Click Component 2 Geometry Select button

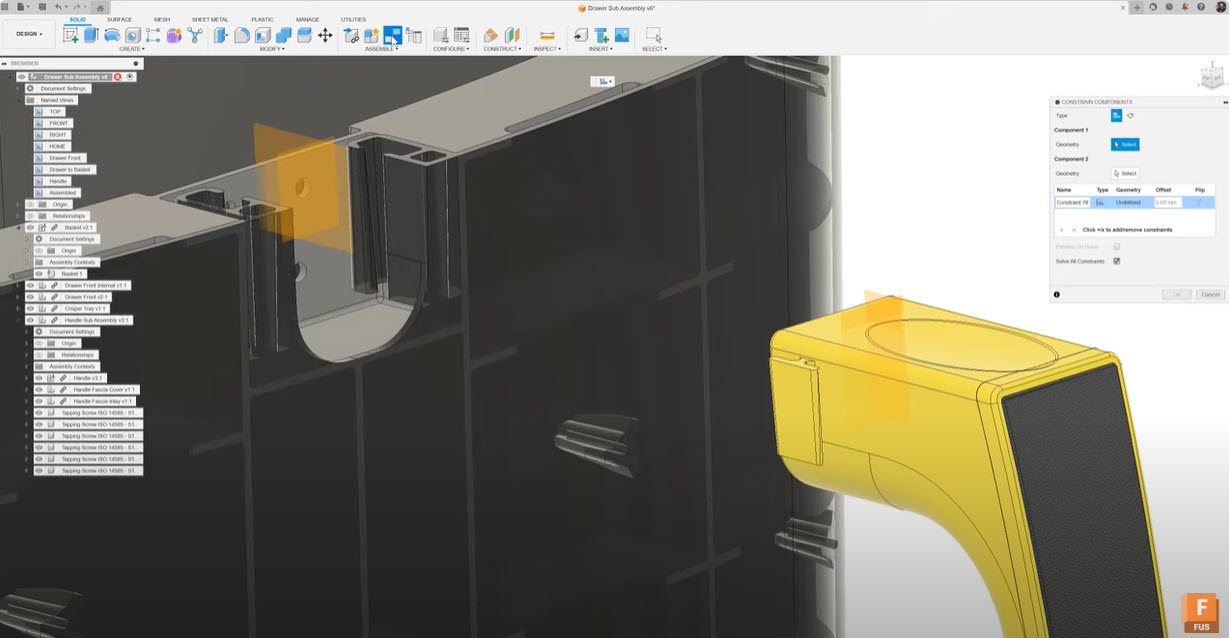(1125, 174)
